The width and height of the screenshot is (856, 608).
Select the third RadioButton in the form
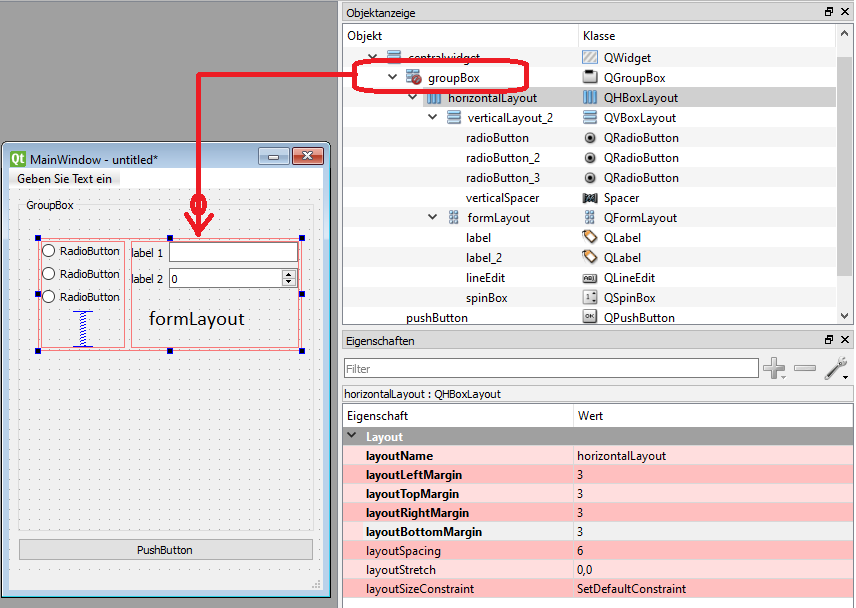tap(81, 297)
